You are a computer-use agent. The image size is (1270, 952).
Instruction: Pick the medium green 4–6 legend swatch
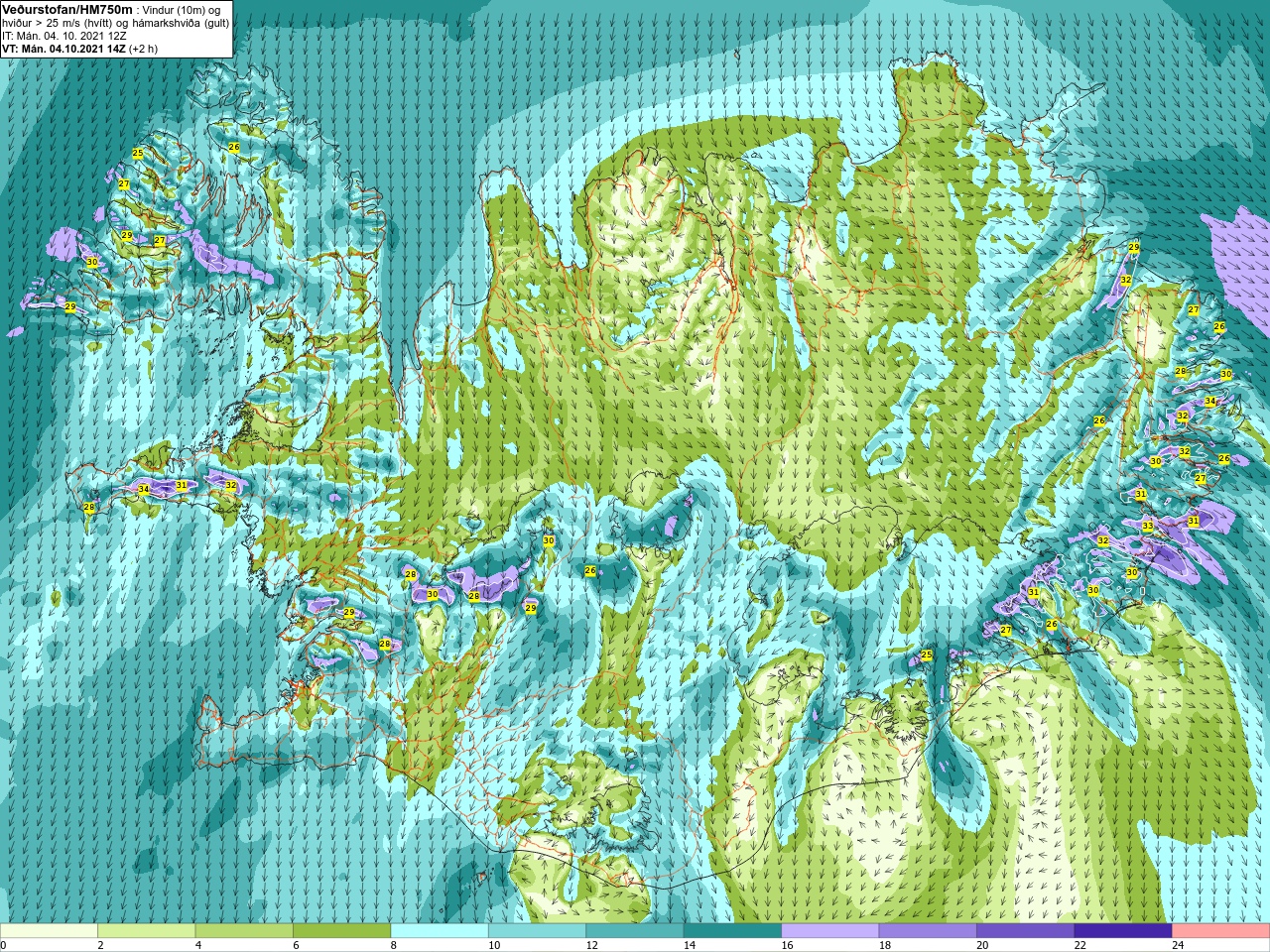click(x=244, y=930)
